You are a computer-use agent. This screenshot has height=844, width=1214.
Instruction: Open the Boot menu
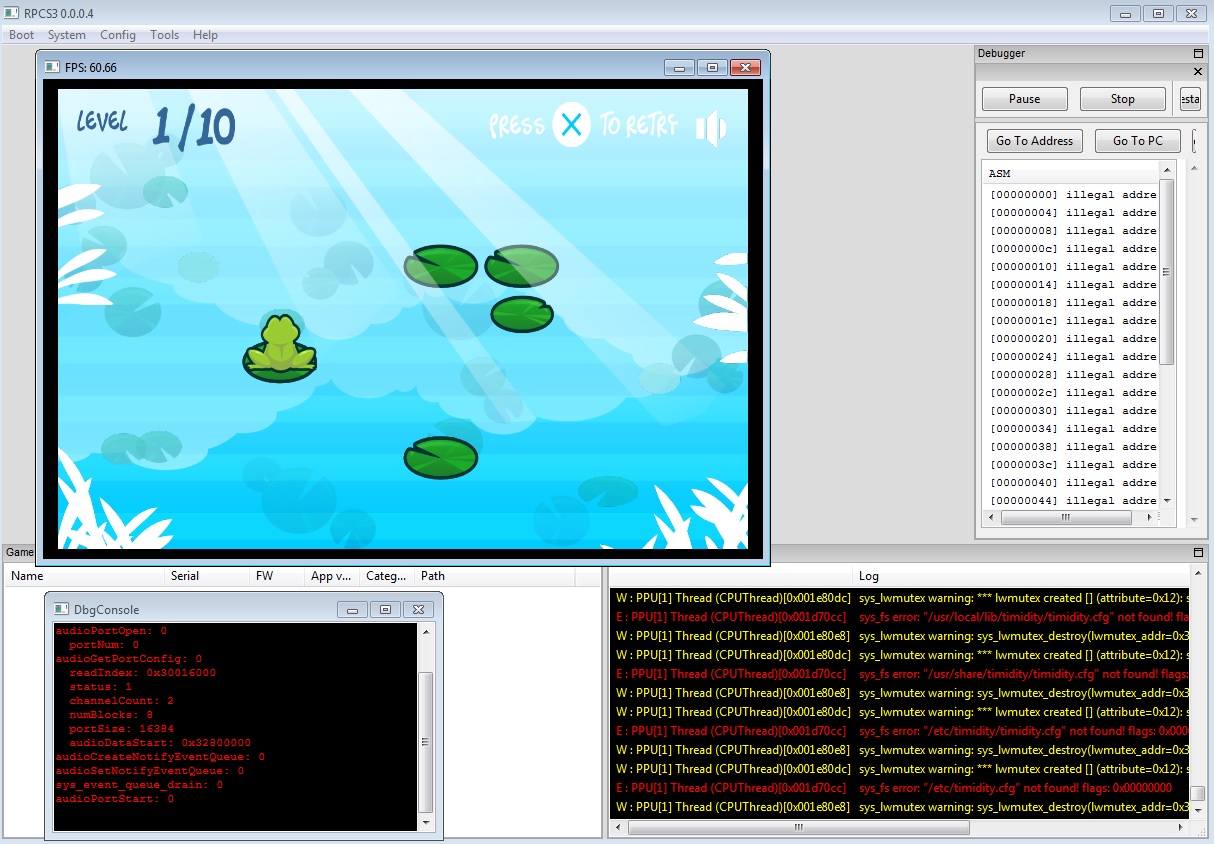[21, 35]
